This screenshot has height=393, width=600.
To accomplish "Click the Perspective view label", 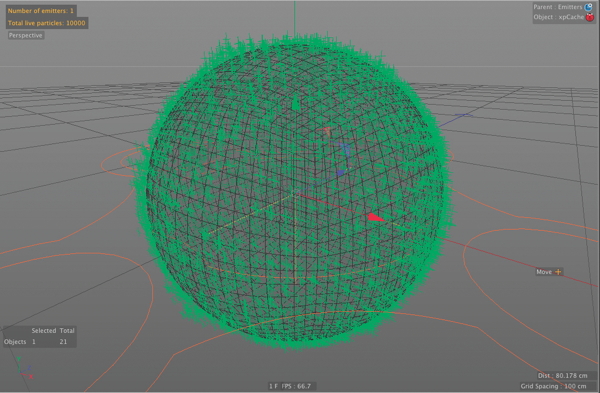I will (x=26, y=35).
